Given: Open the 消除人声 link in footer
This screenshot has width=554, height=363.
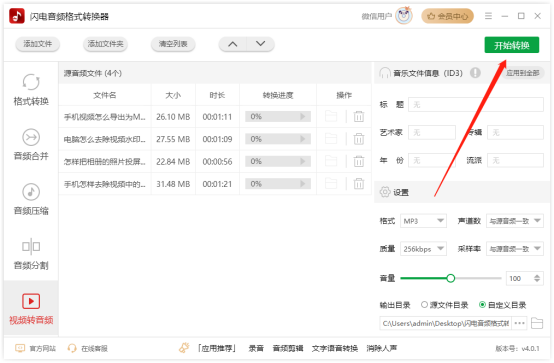Looking at the screenshot, I should point(382,349).
